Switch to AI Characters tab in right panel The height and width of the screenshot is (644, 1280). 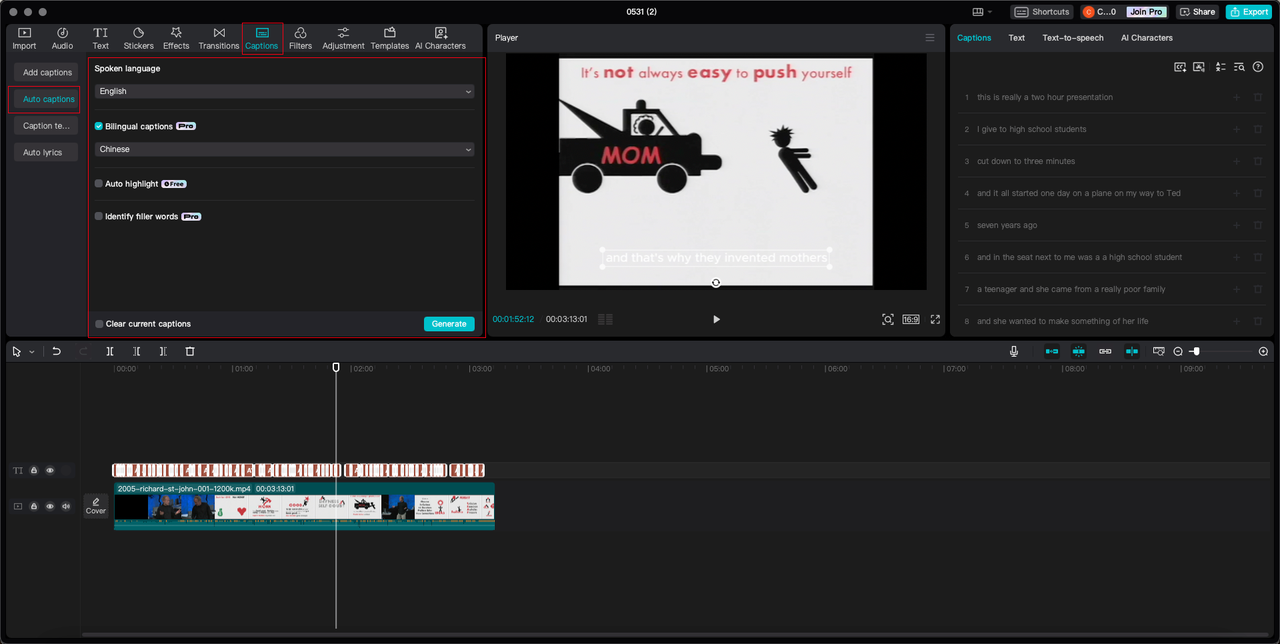[x=1147, y=38]
